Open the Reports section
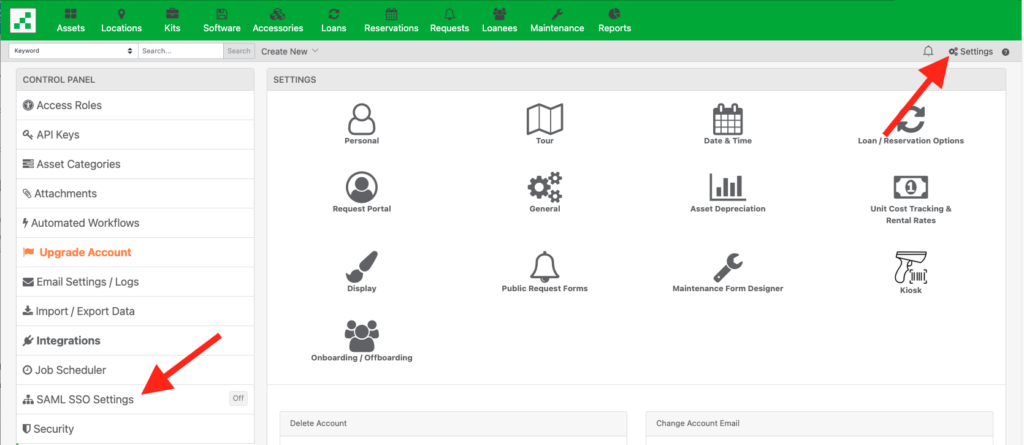The width and height of the screenshot is (1024, 445). pos(615,20)
